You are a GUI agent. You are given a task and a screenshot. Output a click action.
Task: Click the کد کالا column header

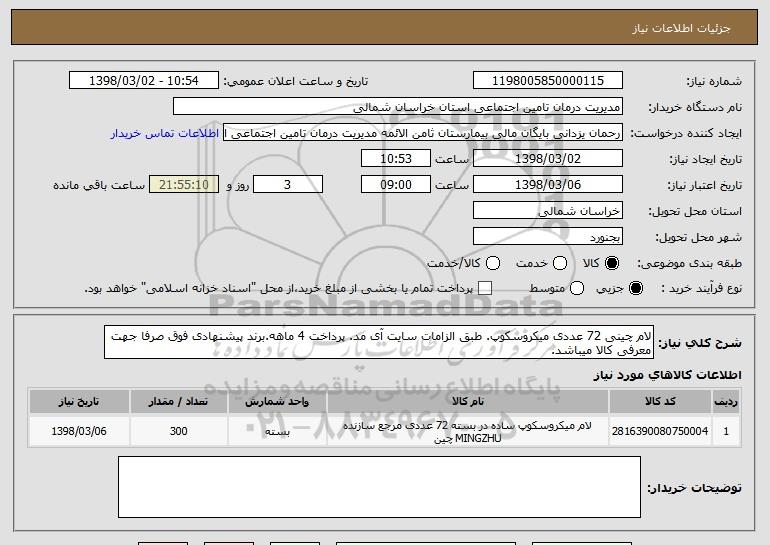[x=660, y=402]
